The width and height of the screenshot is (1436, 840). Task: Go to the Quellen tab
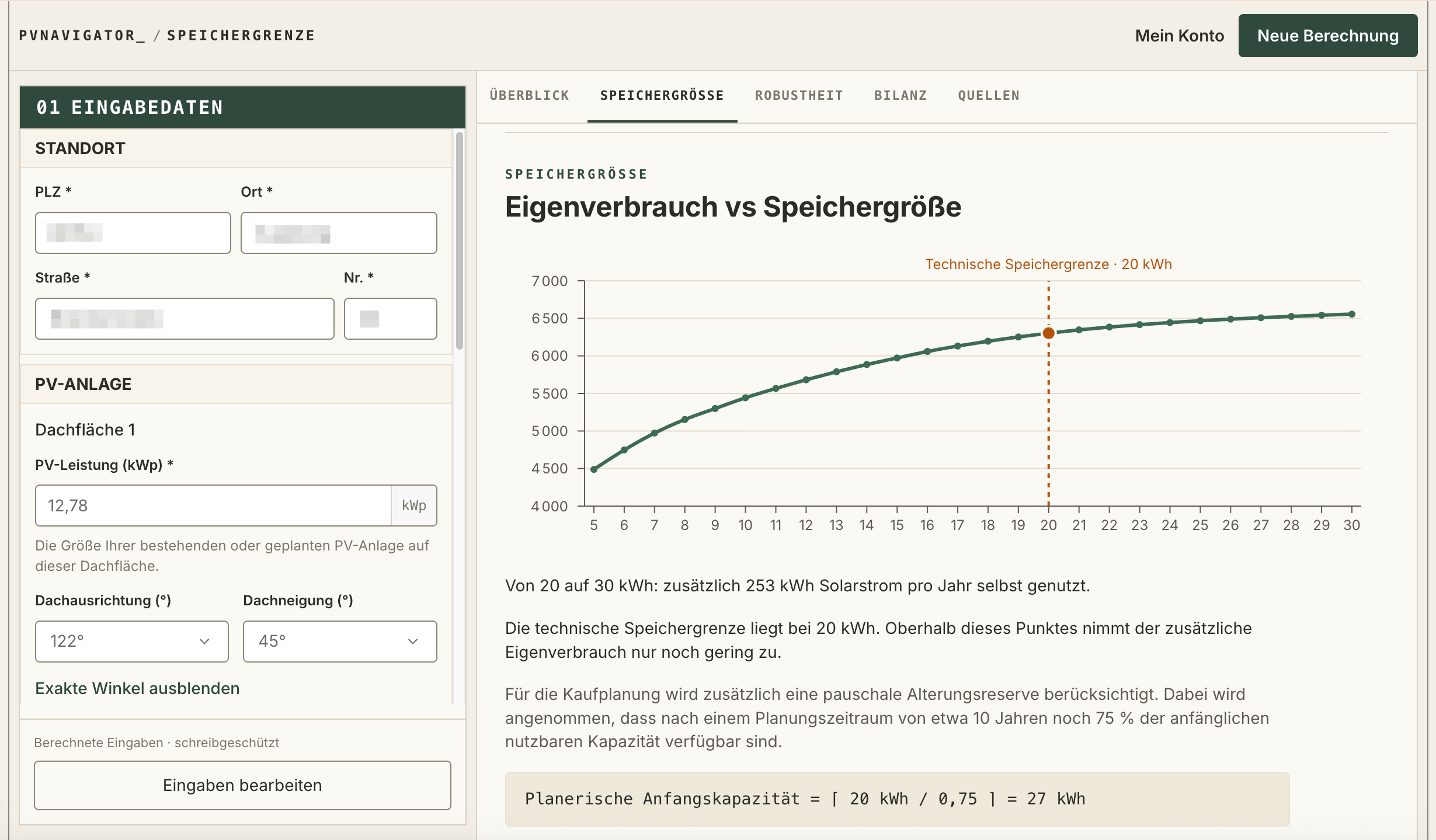pyautogui.click(x=989, y=96)
